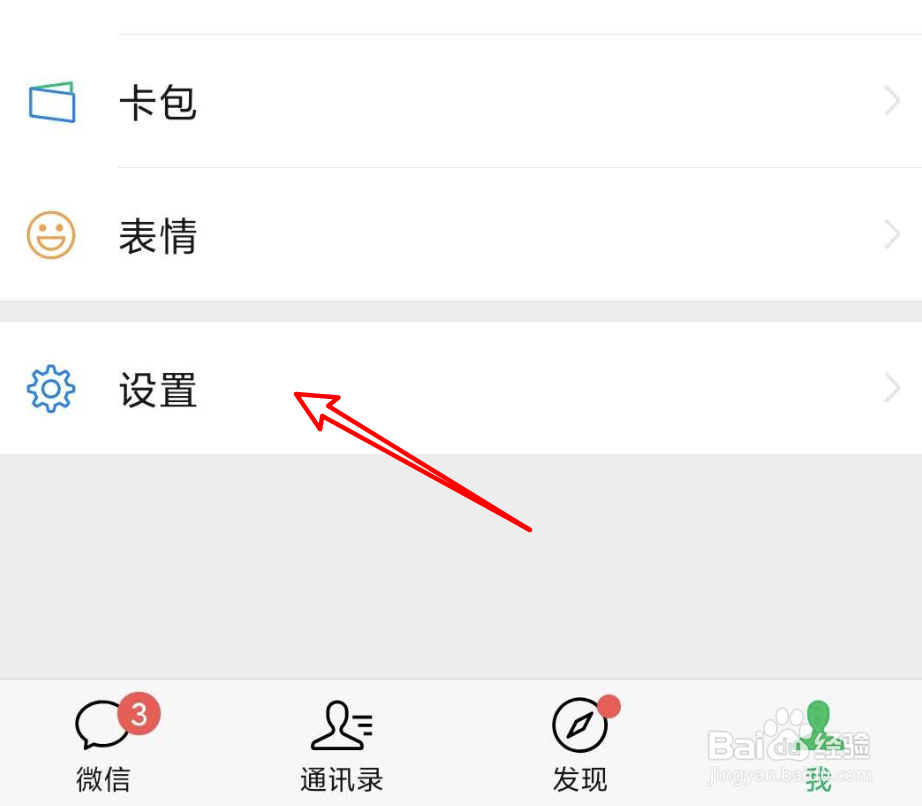
Task: Tap the orange smiley sticker icon
Action: (x=51, y=235)
